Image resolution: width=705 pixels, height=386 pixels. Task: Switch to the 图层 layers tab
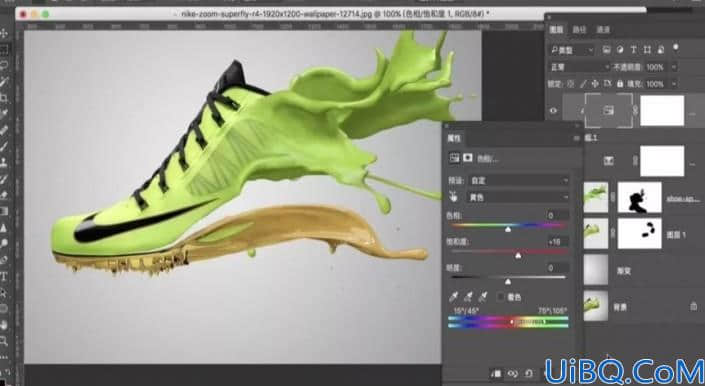click(557, 30)
